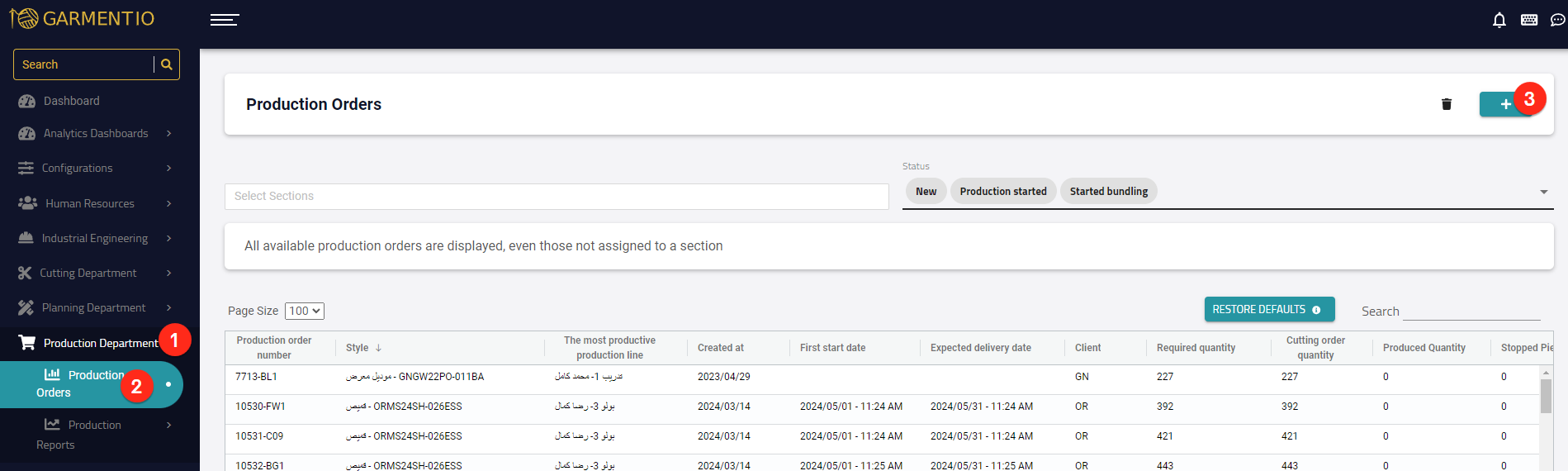Click the Analytics Dashboards icon
Screen dimensions: 1568x471
27,133
